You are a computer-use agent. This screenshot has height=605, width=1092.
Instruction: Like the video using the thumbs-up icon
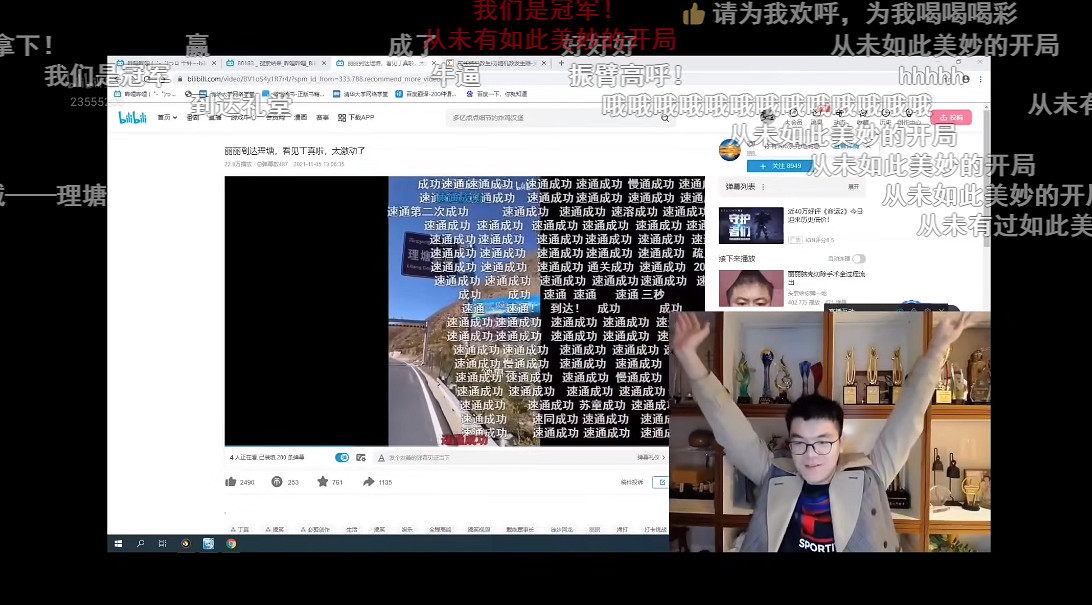coord(232,482)
